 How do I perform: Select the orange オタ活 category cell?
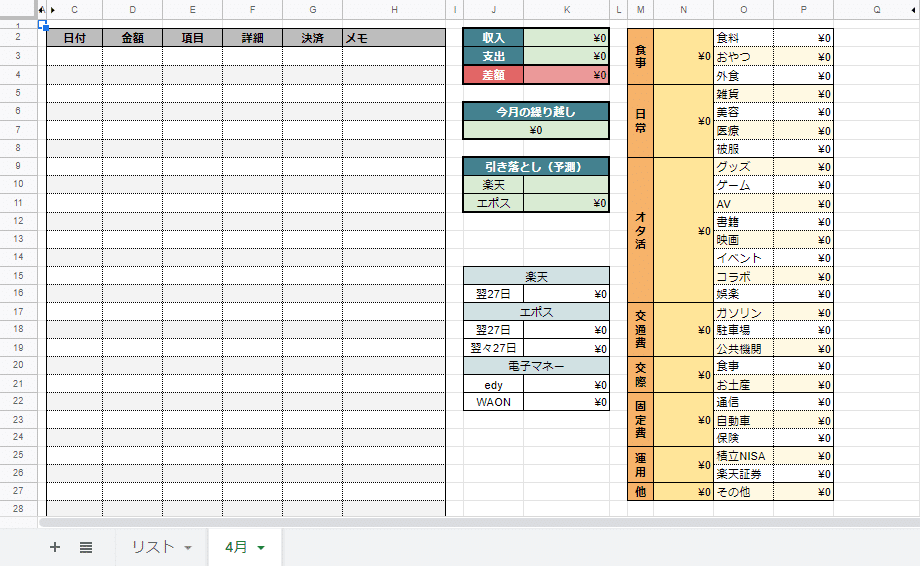640,230
